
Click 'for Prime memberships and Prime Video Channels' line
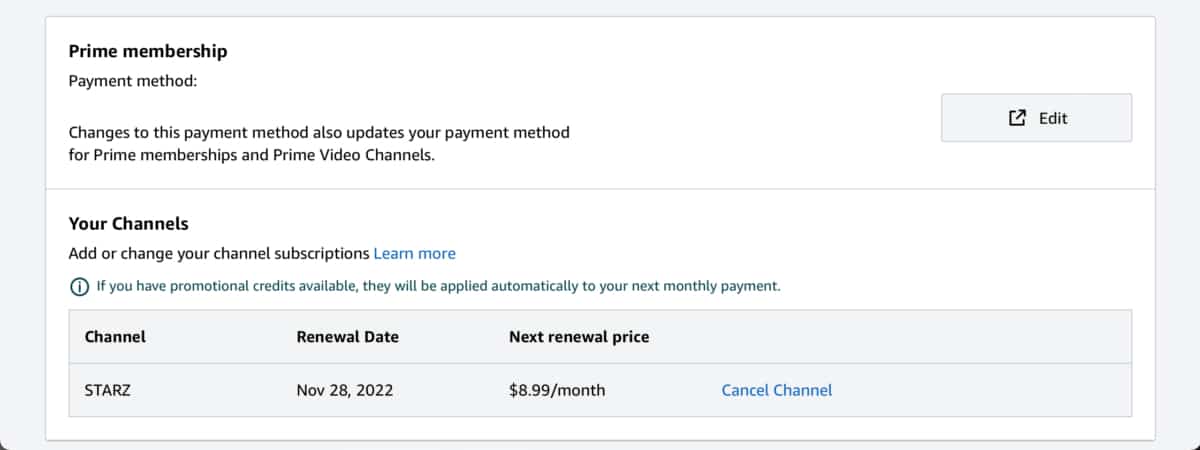click(252, 157)
